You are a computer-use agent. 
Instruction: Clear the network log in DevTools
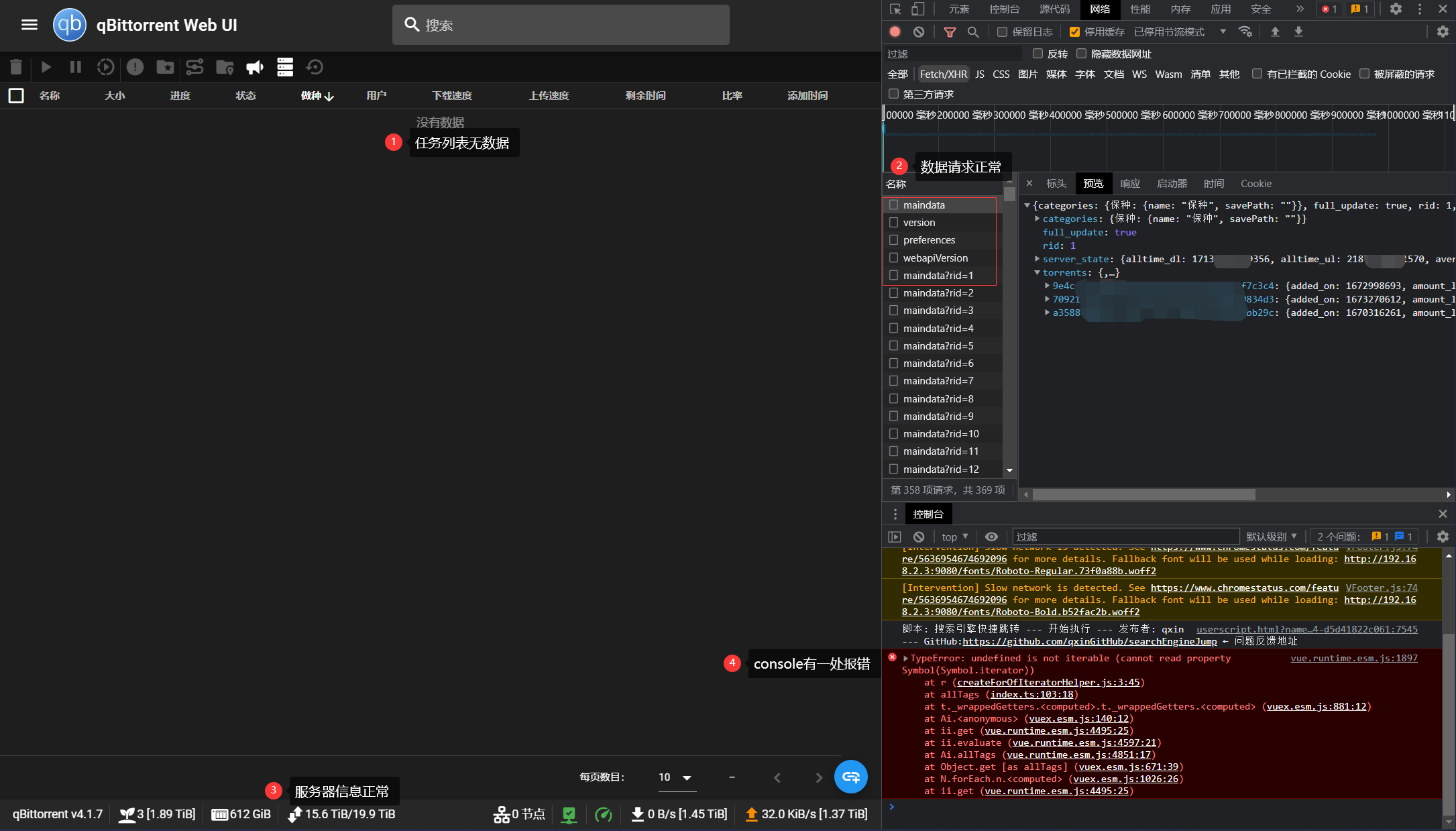[x=919, y=32]
